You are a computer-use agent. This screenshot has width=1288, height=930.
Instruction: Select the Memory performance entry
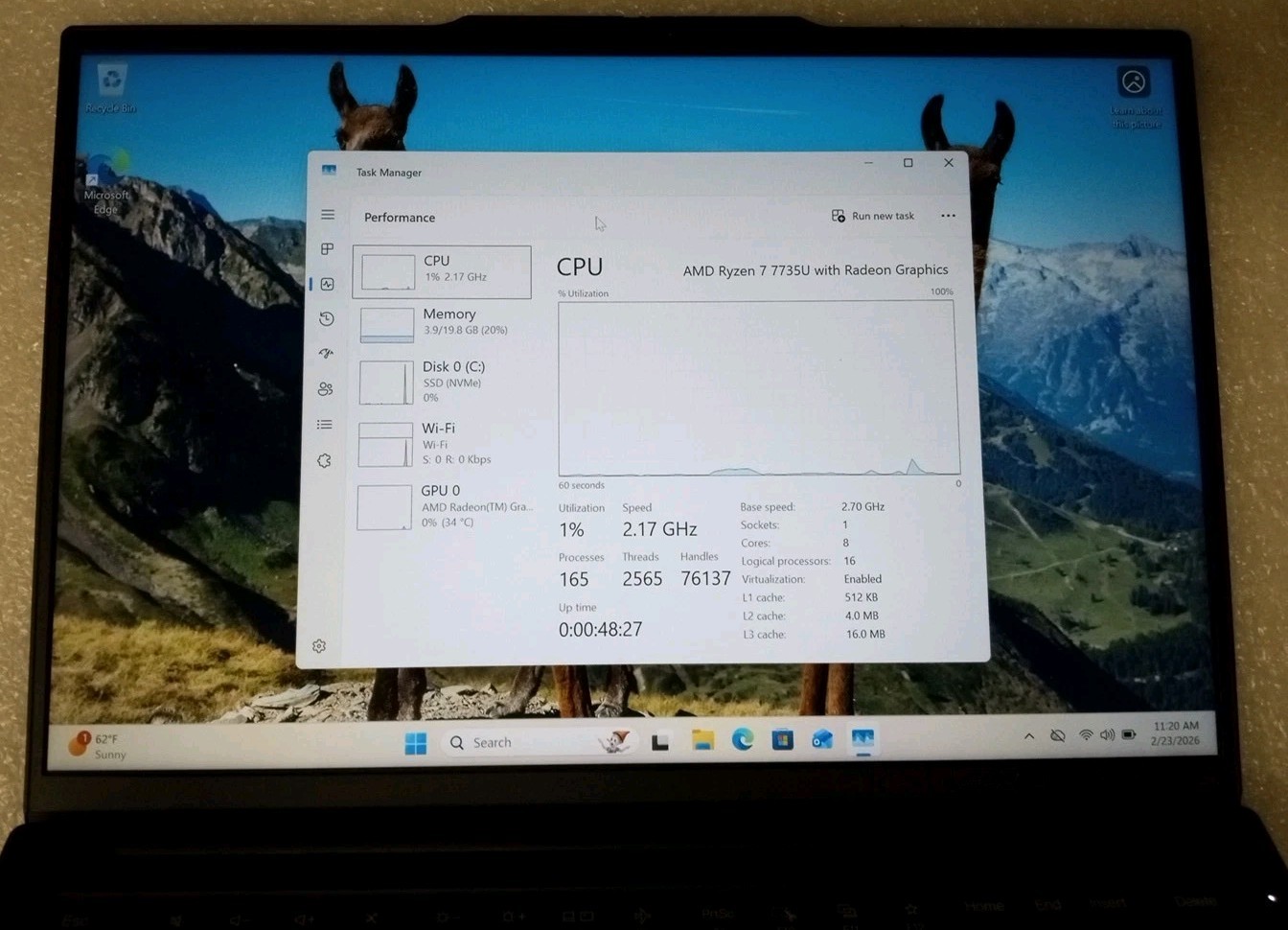pyautogui.click(x=442, y=323)
